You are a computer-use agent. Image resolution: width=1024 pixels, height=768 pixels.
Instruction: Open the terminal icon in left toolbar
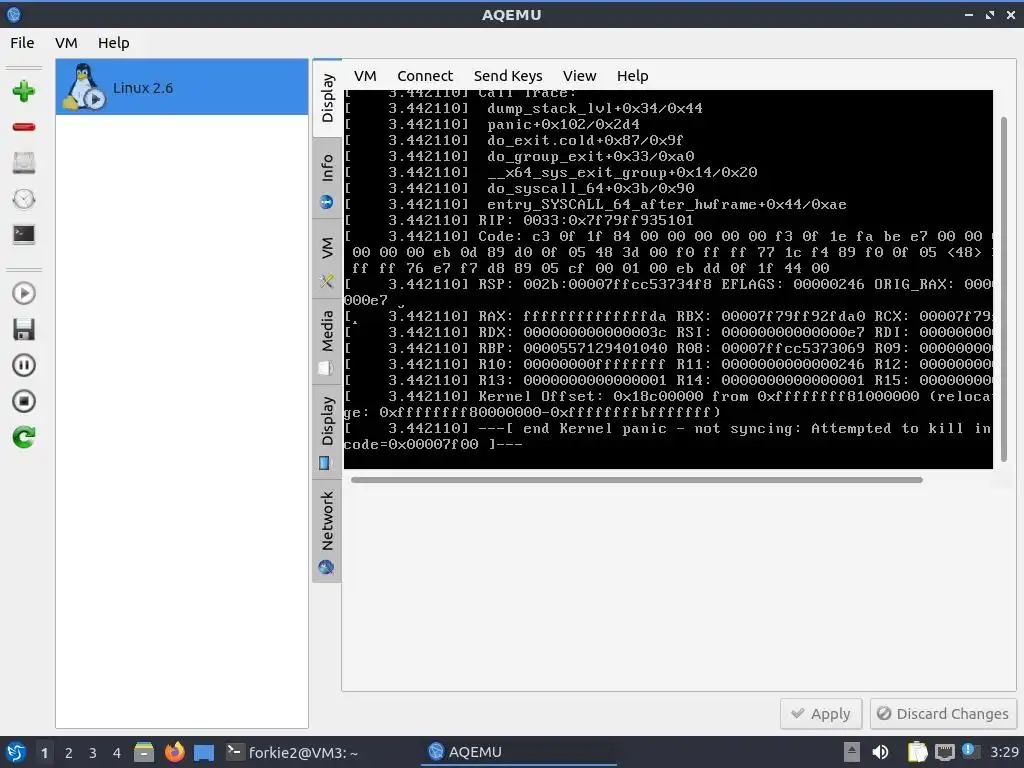tap(24, 234)
